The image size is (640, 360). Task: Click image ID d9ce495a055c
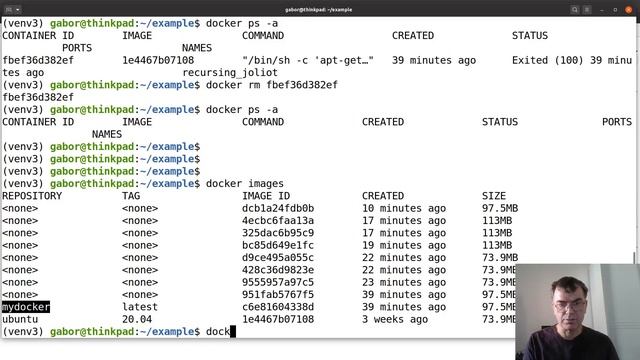coord(278,258)
